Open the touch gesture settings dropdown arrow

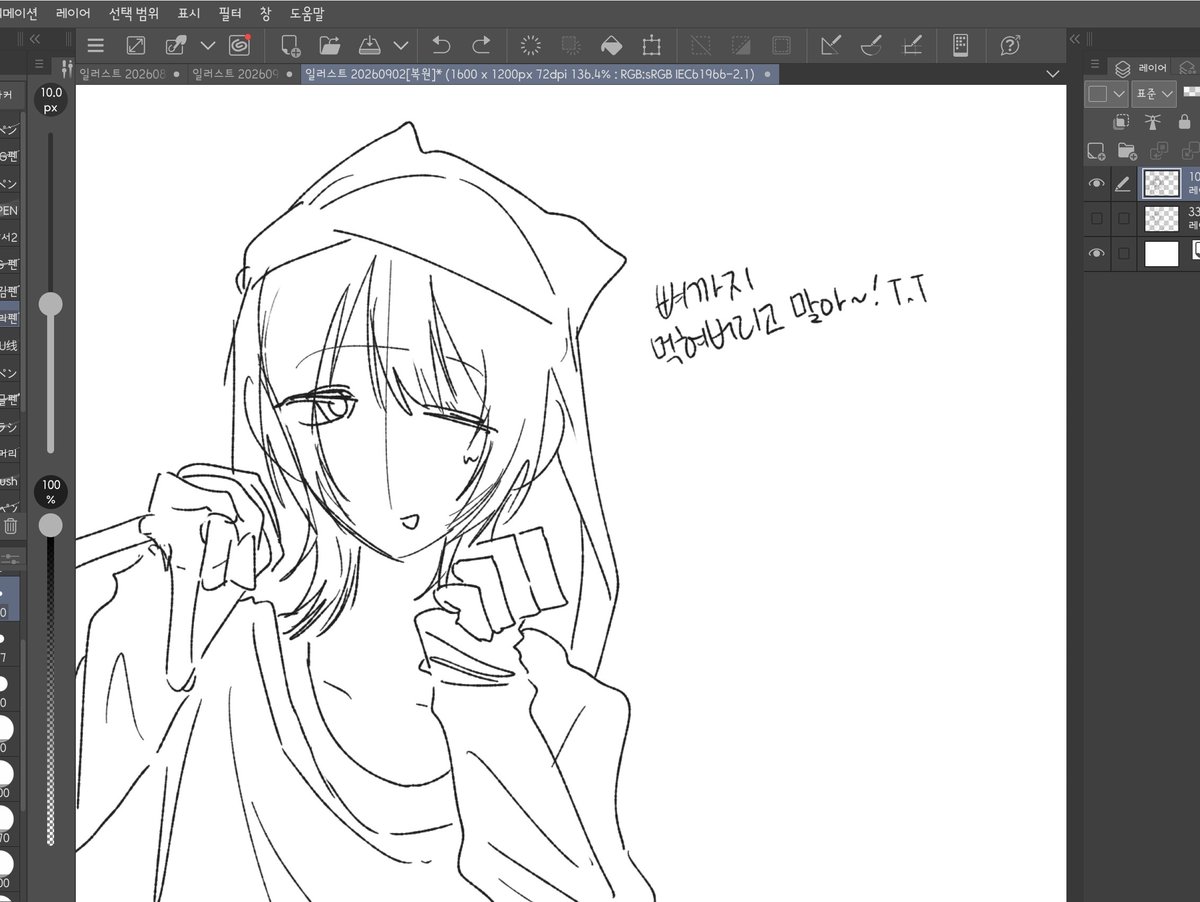[x=208, y=45]
